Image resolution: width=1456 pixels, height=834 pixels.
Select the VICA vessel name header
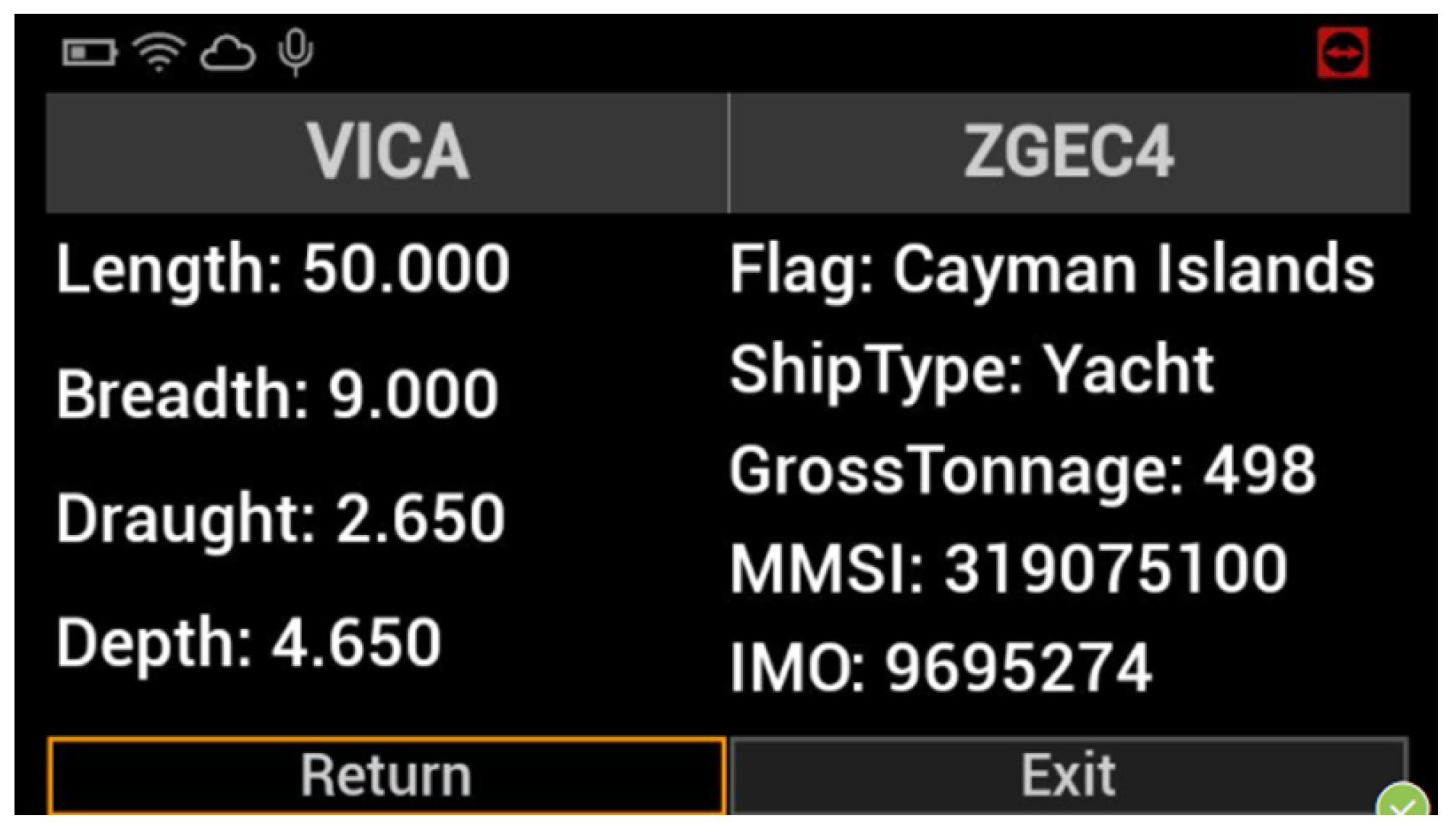click(387, 152)
